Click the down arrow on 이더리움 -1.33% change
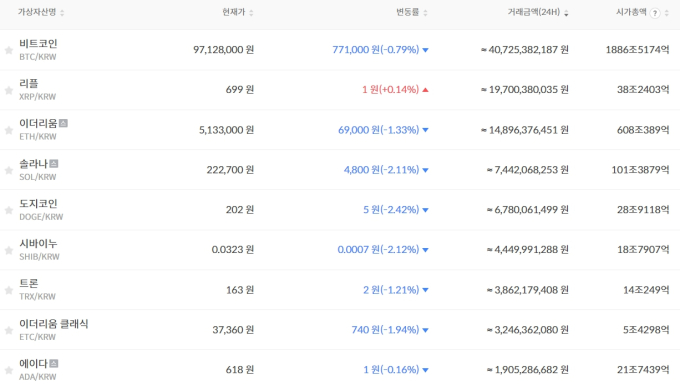This screenshot has height=387, width=680. (x=425, y=130)
